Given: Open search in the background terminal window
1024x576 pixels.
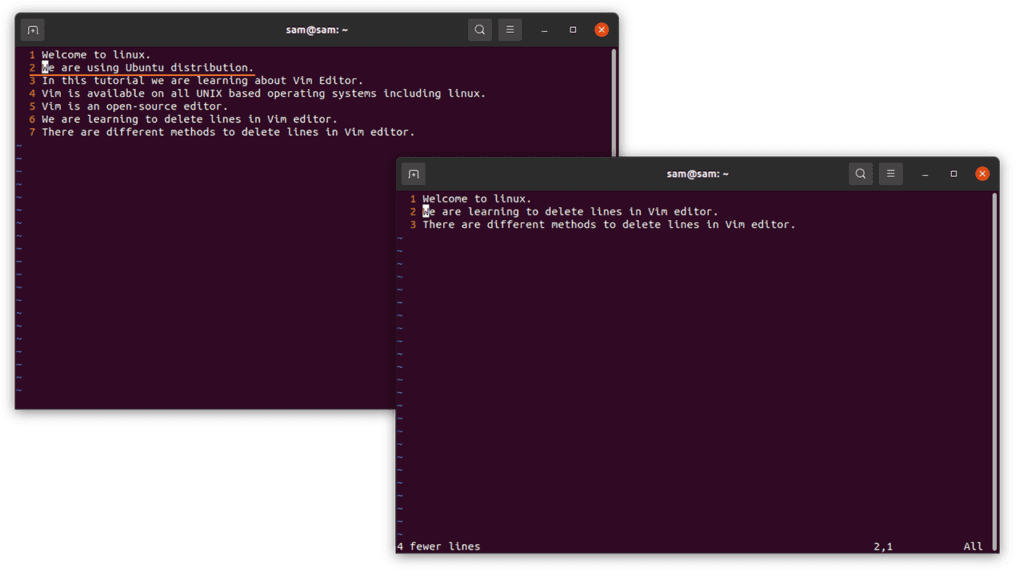Looking at the screenshot, I should 479,29.
